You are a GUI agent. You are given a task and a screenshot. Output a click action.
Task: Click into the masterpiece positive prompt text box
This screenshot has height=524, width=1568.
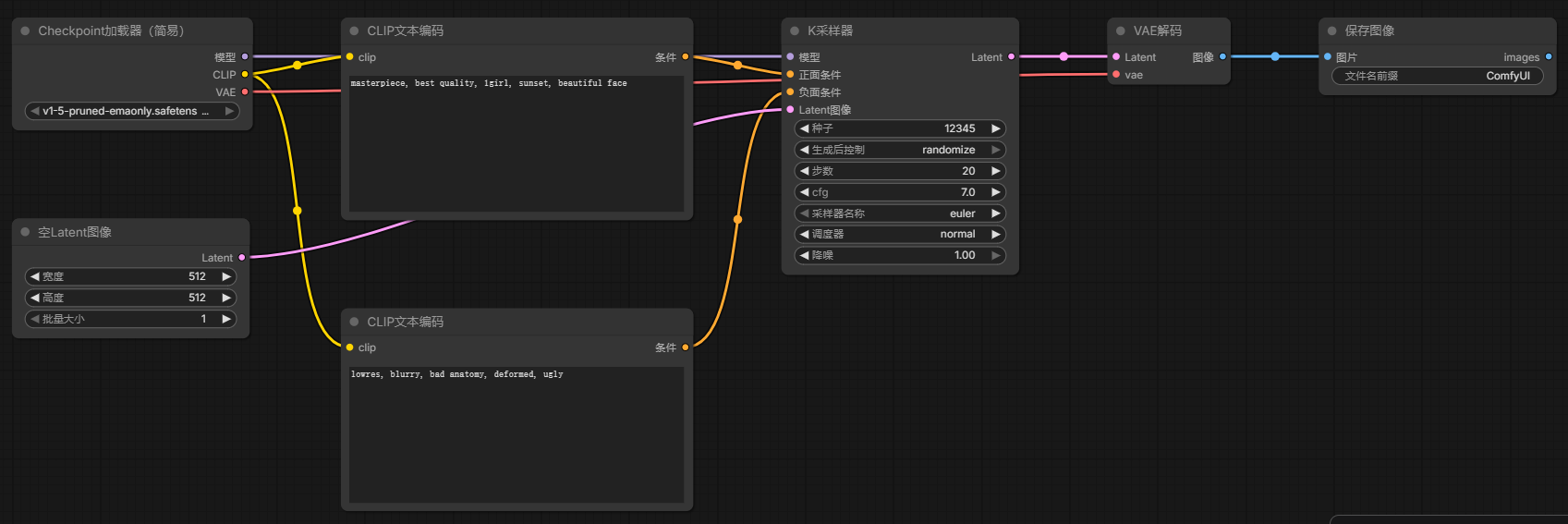pos(517,144)
